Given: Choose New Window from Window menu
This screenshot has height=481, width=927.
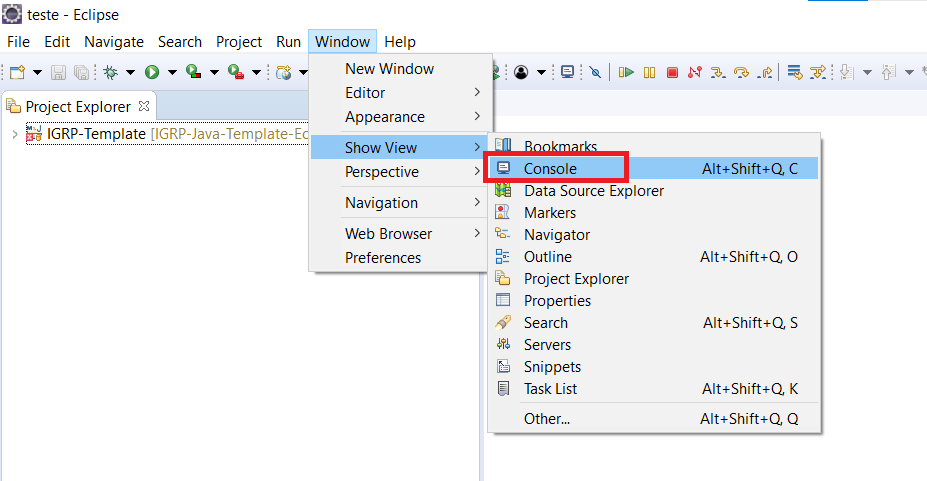Looking at the screenshot, I should pos(400,69).
